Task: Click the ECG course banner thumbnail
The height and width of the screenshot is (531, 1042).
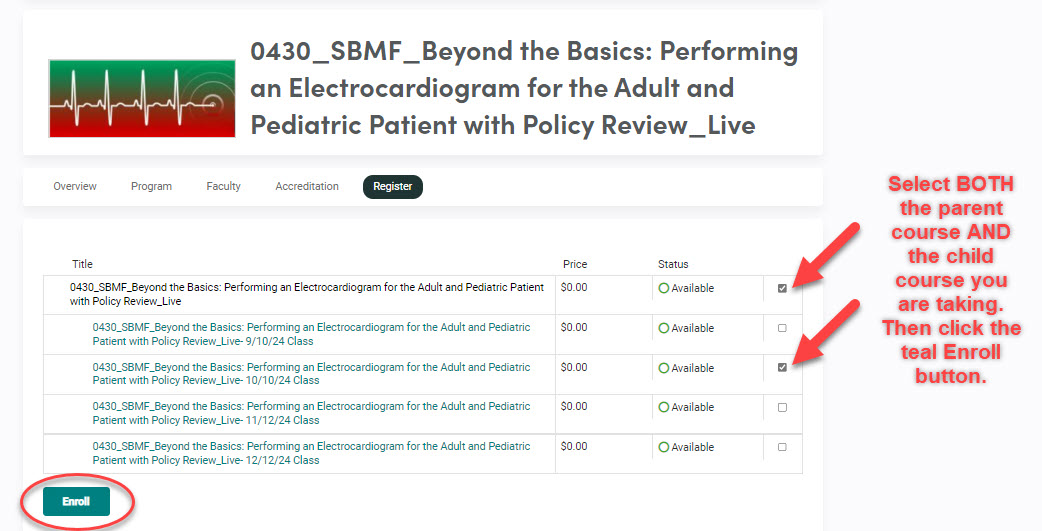Action: pyautogui.click(x=142, y=99)
